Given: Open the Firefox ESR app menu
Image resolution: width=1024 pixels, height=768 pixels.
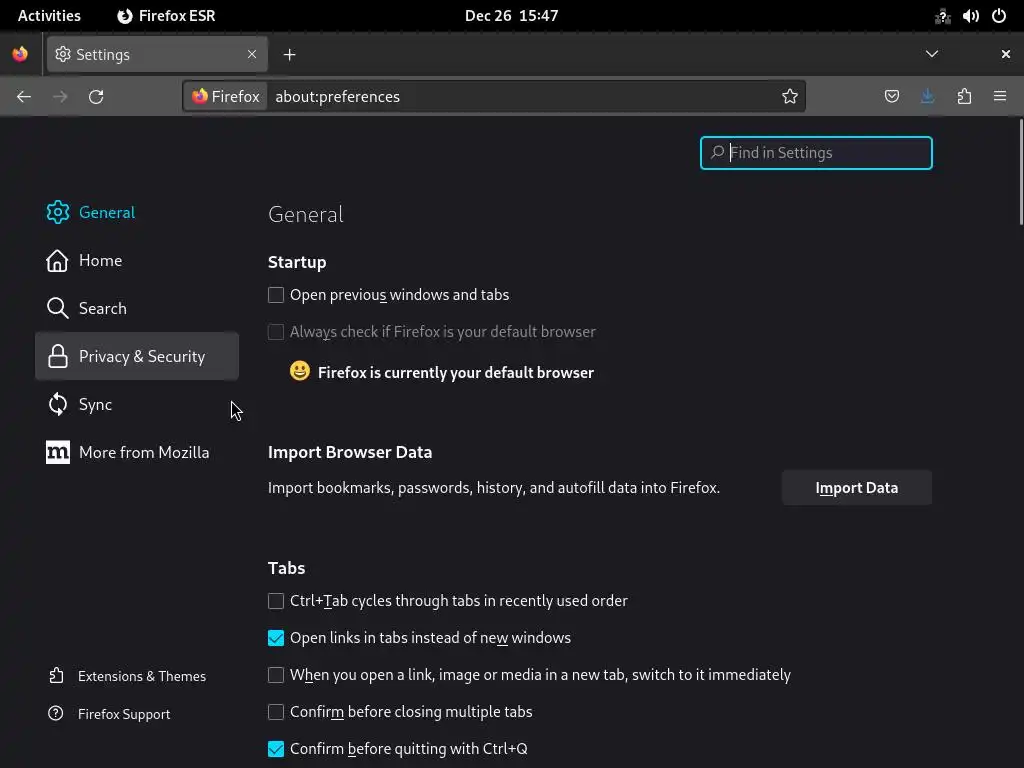Looking at the screenshot, I should pyautogui.click(x=166, y=16).
